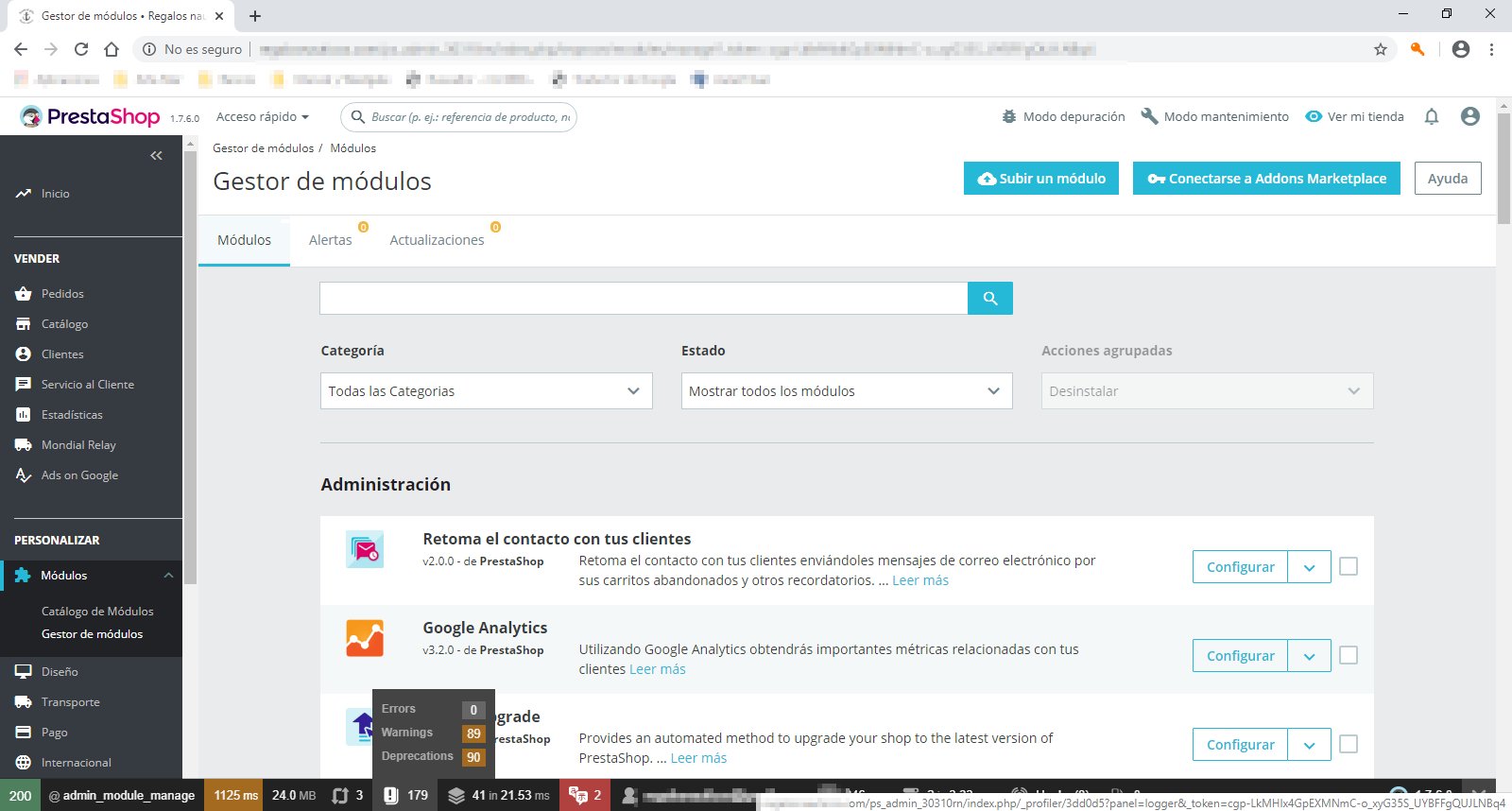Tick the checkbox for the upgrade module row

1349,744
